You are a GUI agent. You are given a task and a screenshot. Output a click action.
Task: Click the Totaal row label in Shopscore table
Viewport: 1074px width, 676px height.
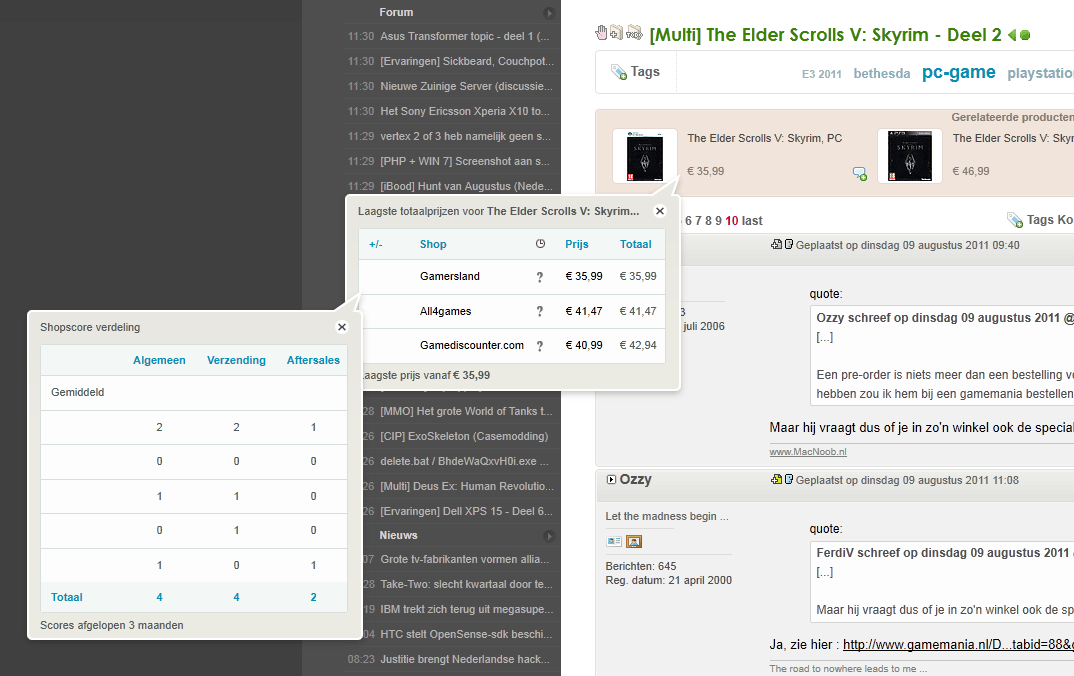pyautogui.click(x=66, y=597)
